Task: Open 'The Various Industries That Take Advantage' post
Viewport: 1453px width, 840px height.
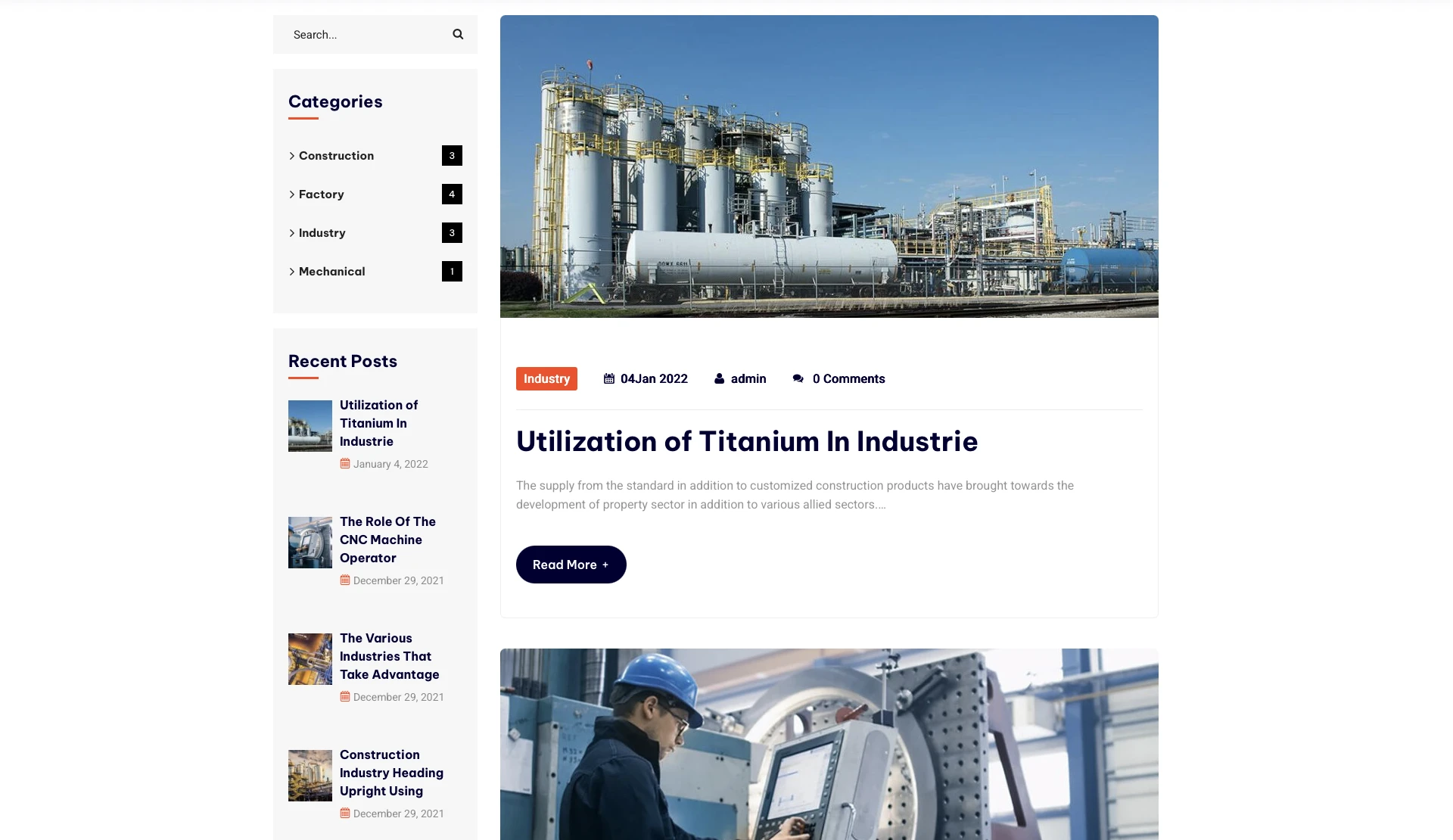Action: coord(389,656)
